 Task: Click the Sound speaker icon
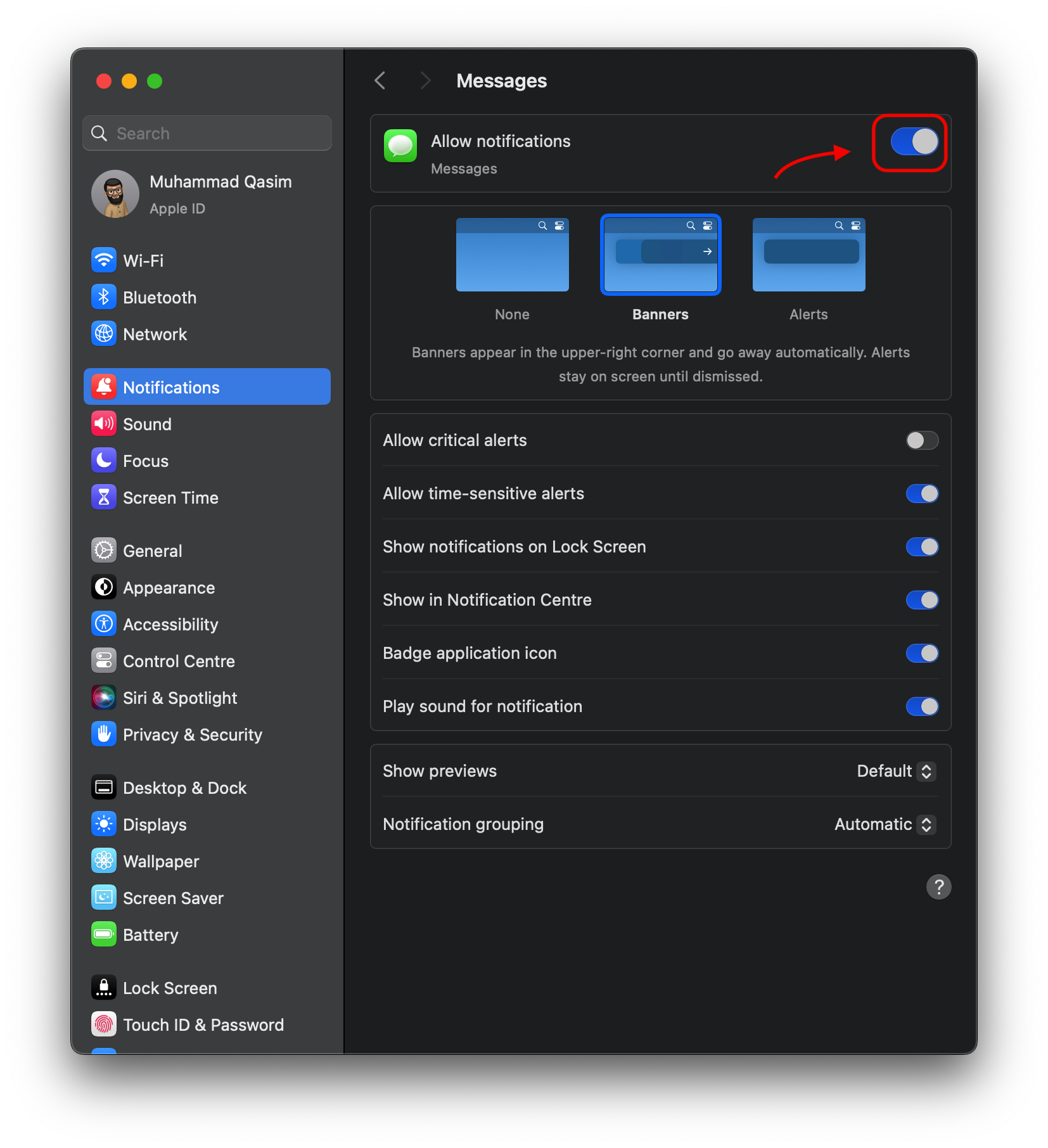click(x=104, y=424)
